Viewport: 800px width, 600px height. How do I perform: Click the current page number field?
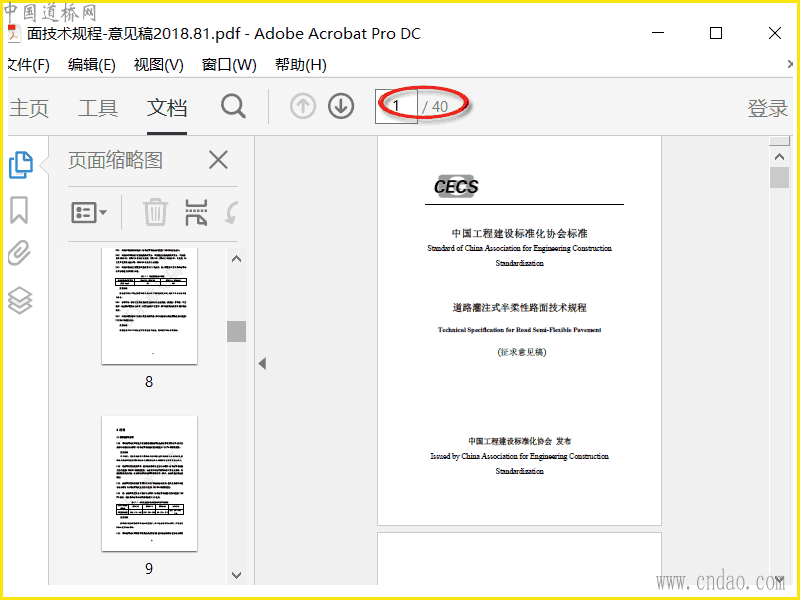point(396,106)
